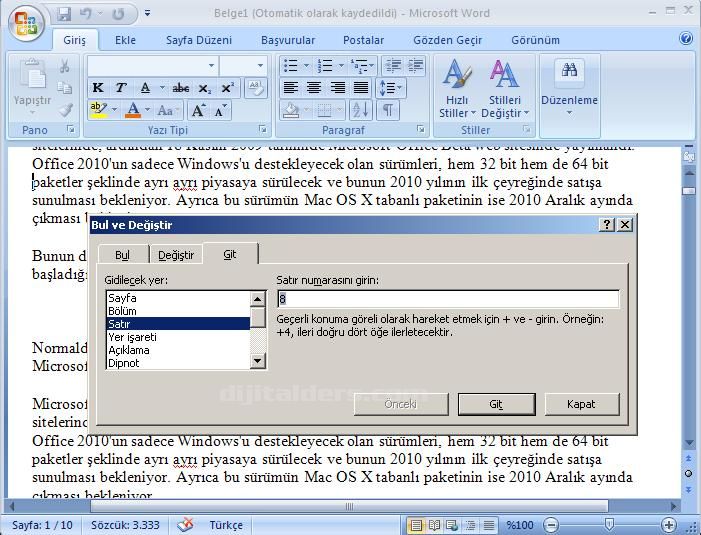This screenshot has width=701, height=535.
Task: Shrink font size
Action: [x=220, y=110]
